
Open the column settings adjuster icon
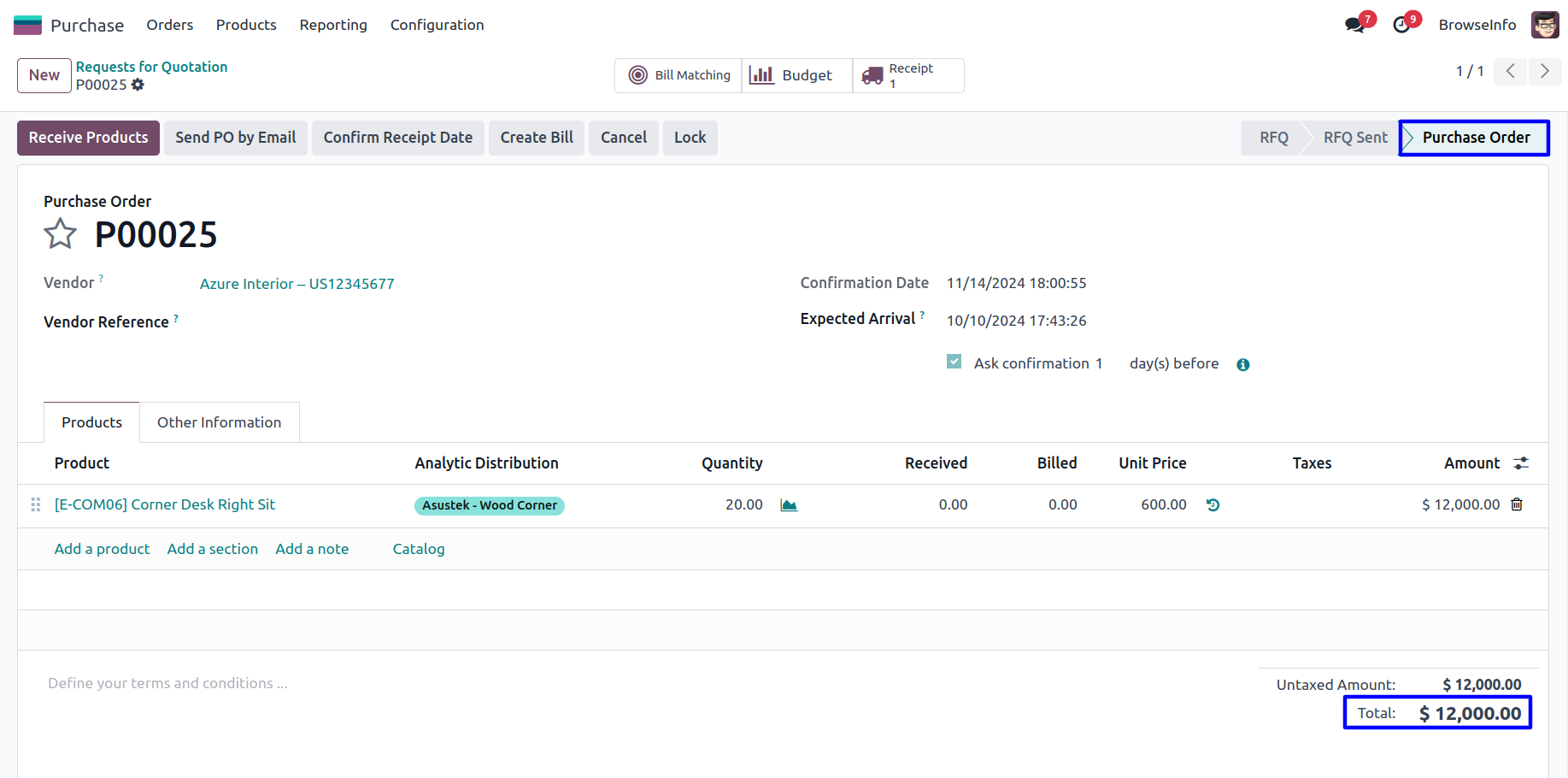[1521, 463]
